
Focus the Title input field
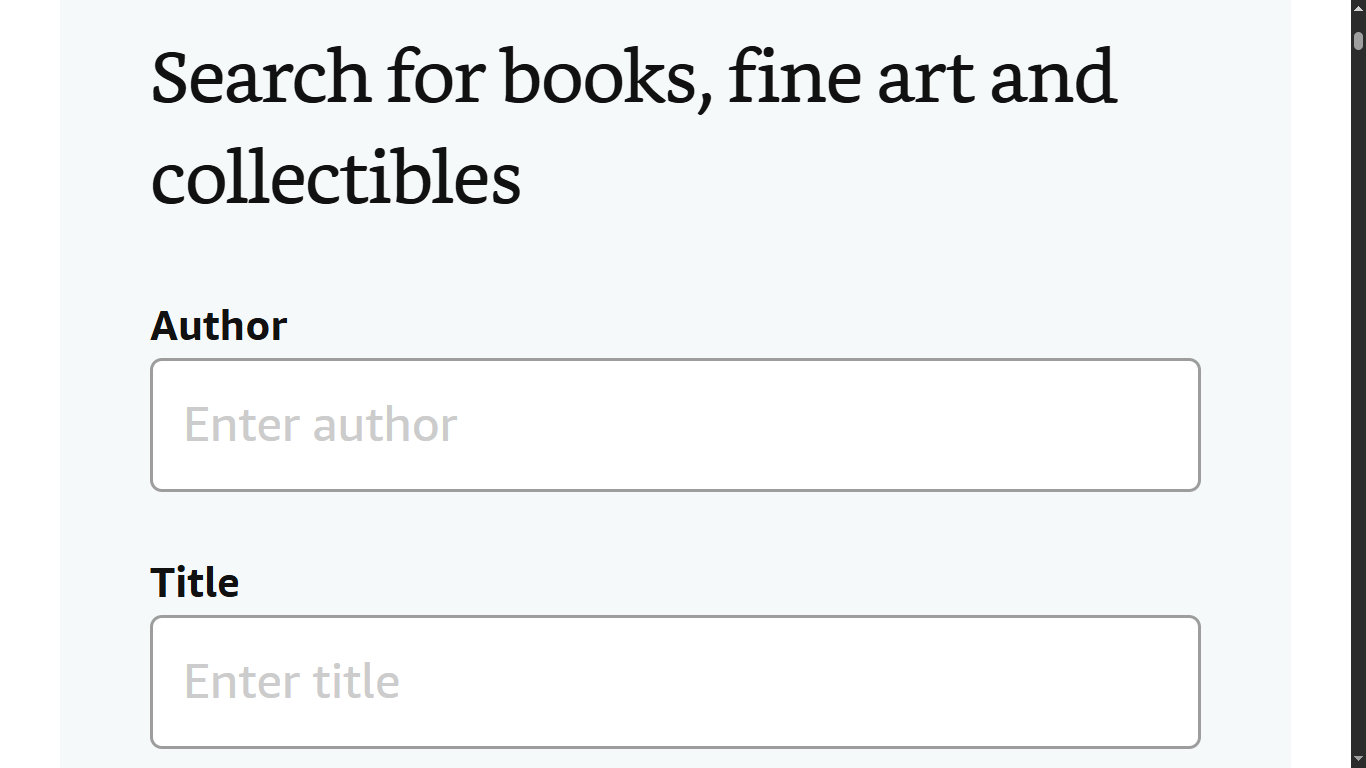click(x=675, y=682)
